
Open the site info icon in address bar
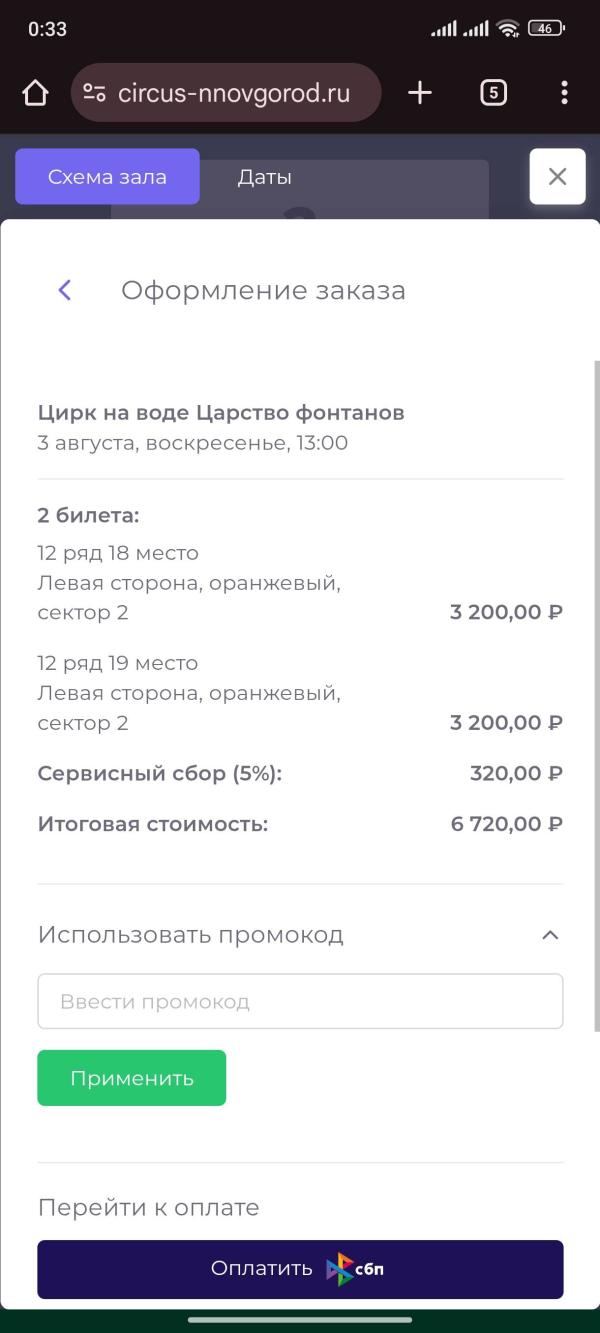coord(94,93)
